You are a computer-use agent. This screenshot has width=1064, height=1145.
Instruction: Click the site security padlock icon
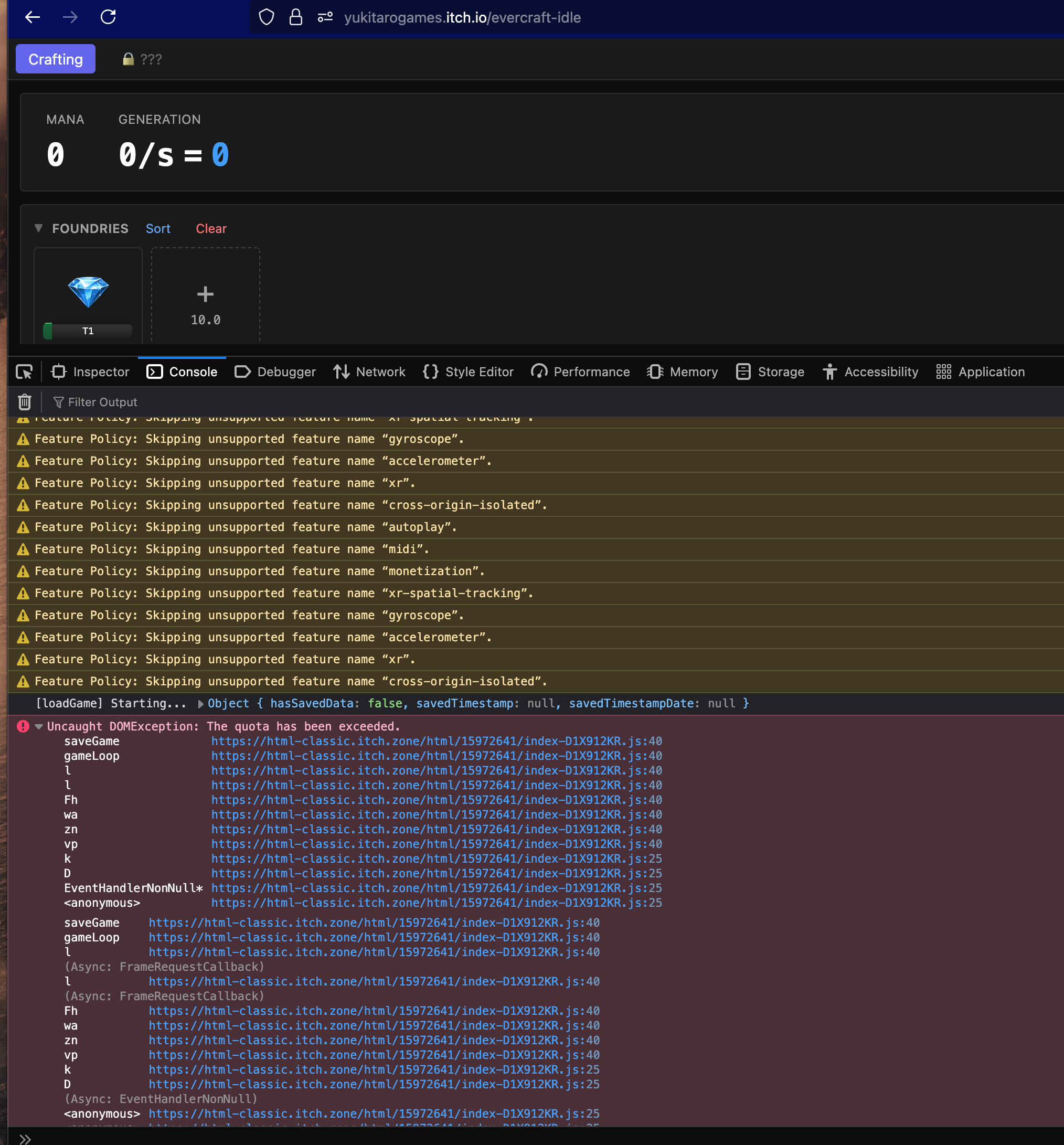tap(295, 17)
